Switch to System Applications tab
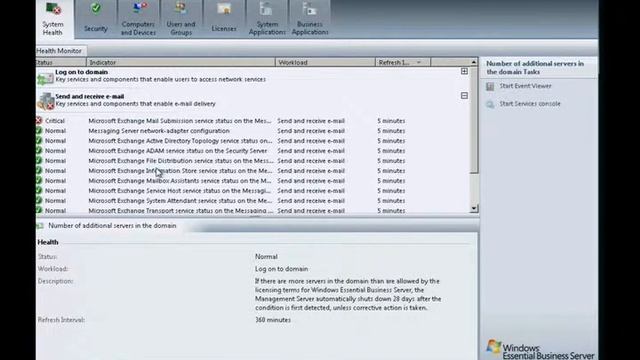Image resolution: width=640 pixels, height=360 pixels. click(267, 19)
